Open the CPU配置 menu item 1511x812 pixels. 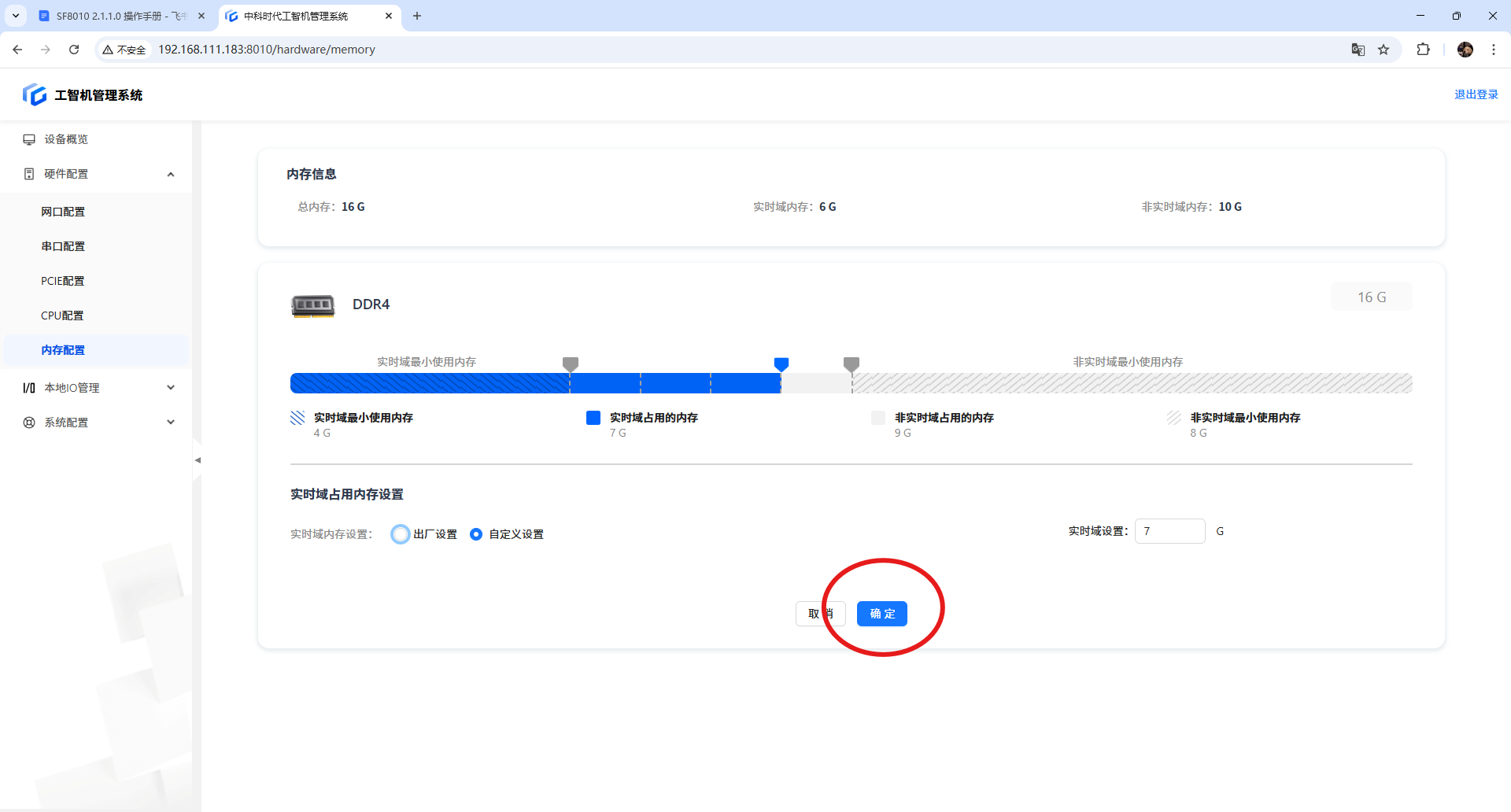62,316
